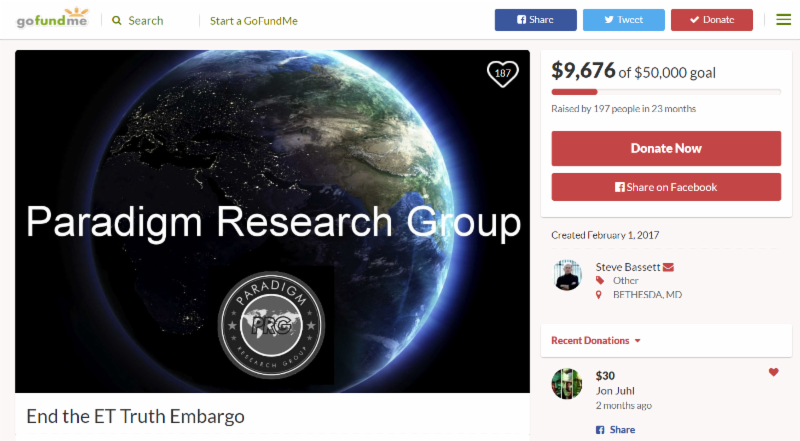This screenshot has width=800, height=441.
Task: Open Start a GoFundMe link
Action: click(x=254, y=21)
